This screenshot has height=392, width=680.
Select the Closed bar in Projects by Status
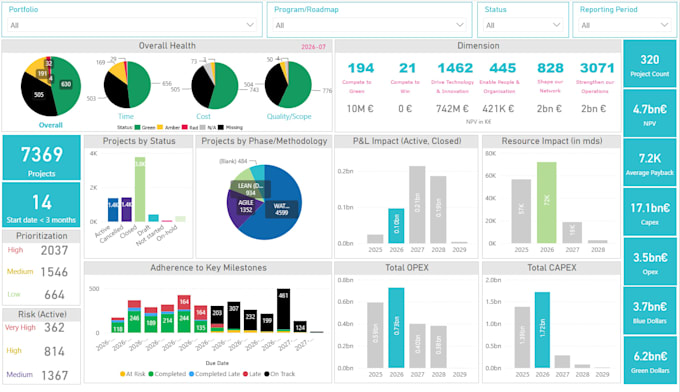[140, 189]
